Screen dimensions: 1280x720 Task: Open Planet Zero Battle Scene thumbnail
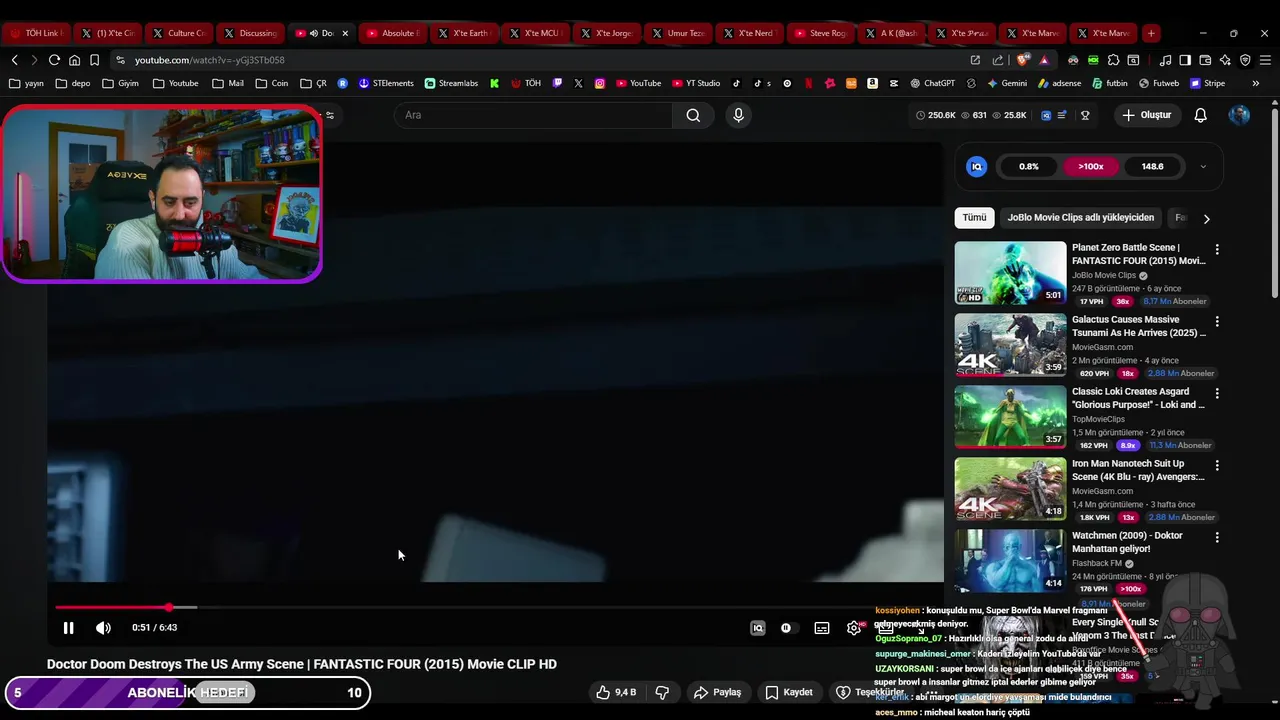point(1010,273)
